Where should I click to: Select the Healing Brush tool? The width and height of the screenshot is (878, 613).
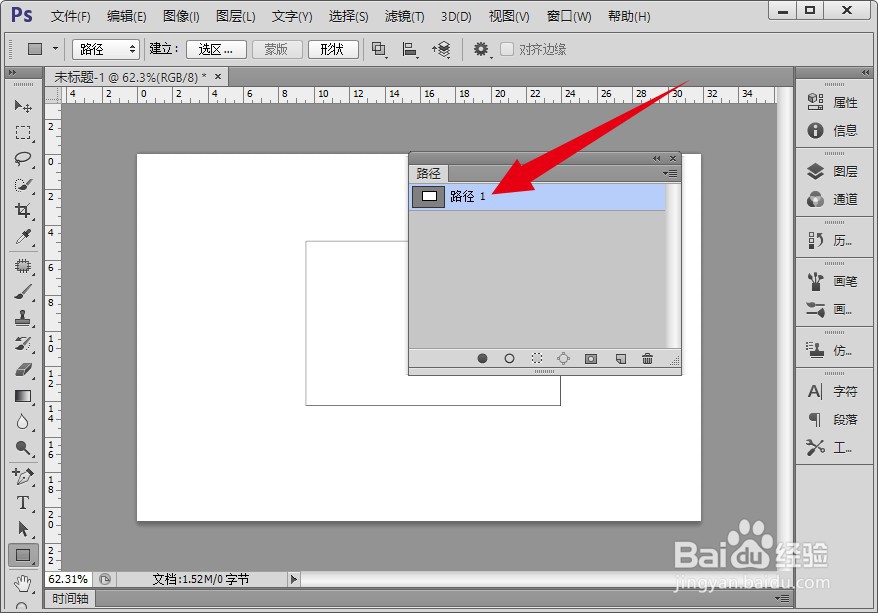23,266
